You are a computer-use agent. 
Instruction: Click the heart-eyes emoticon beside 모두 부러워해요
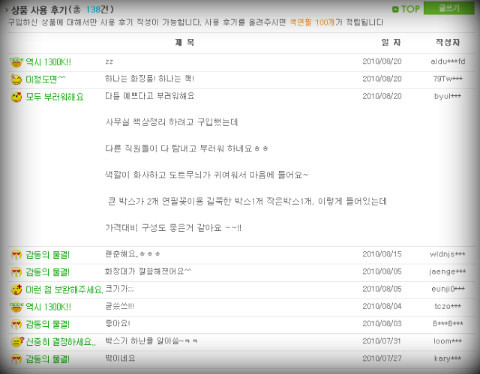[16, 97]
